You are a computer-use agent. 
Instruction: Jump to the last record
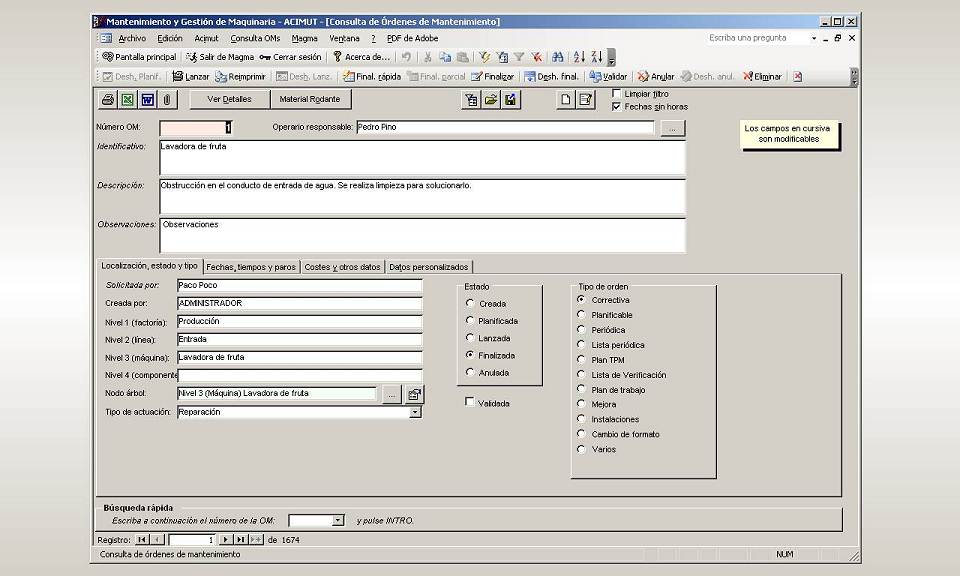241,540
